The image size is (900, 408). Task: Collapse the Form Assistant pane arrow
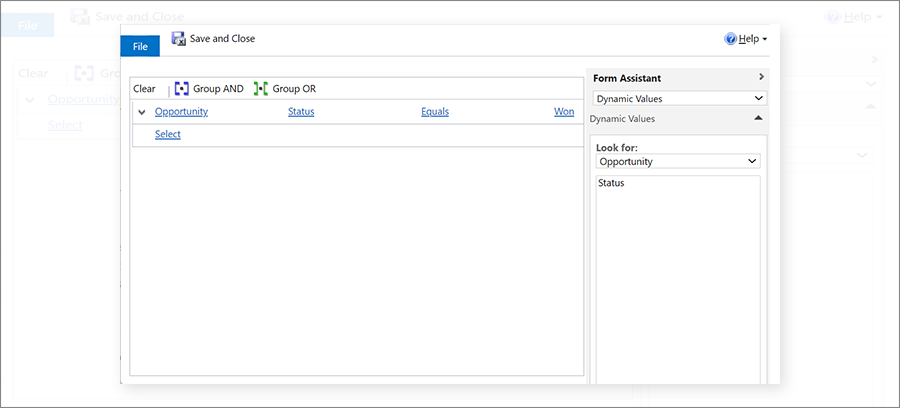click(x=761, y=76)
